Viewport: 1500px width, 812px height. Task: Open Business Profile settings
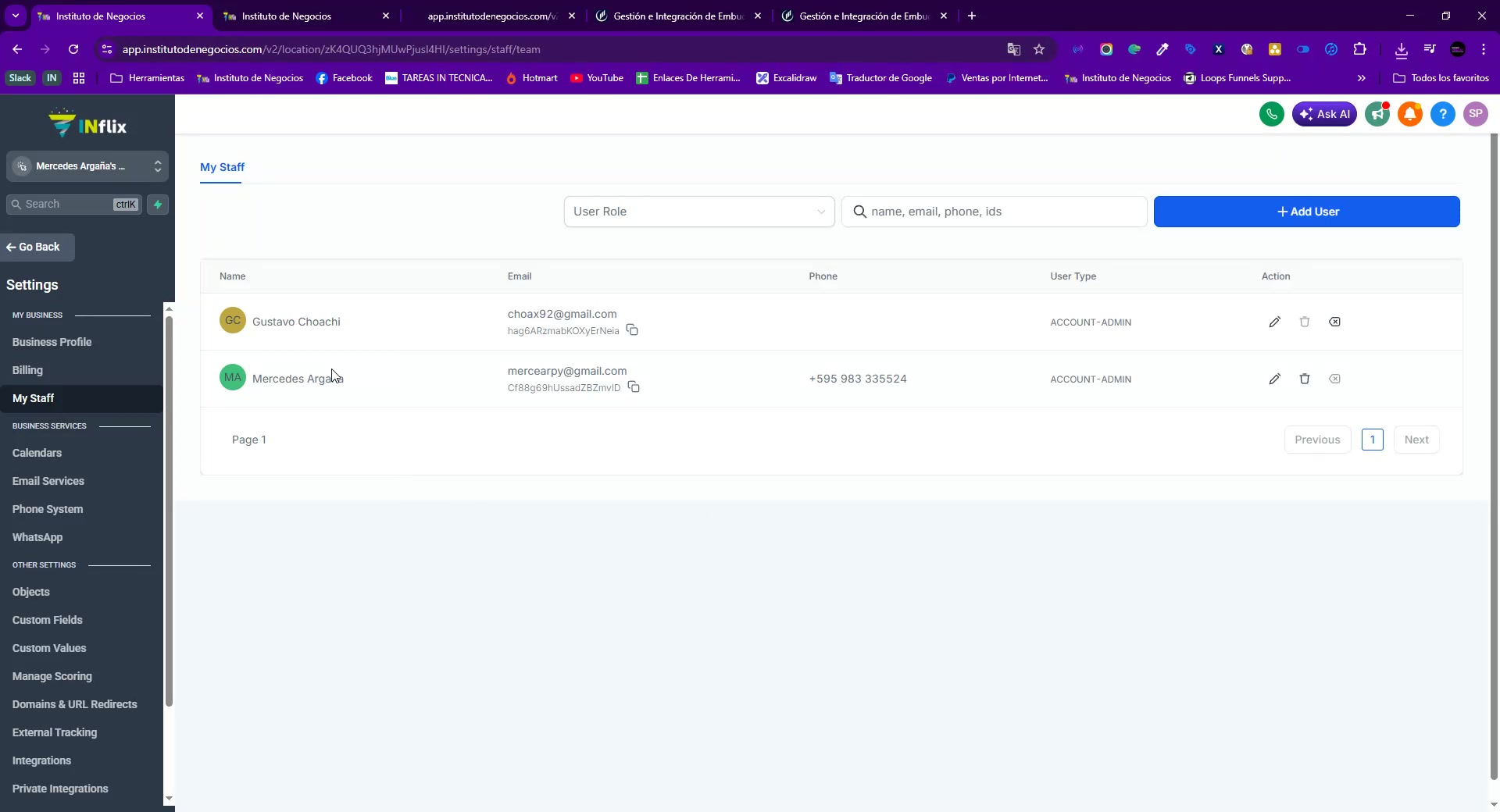[52, 342]
